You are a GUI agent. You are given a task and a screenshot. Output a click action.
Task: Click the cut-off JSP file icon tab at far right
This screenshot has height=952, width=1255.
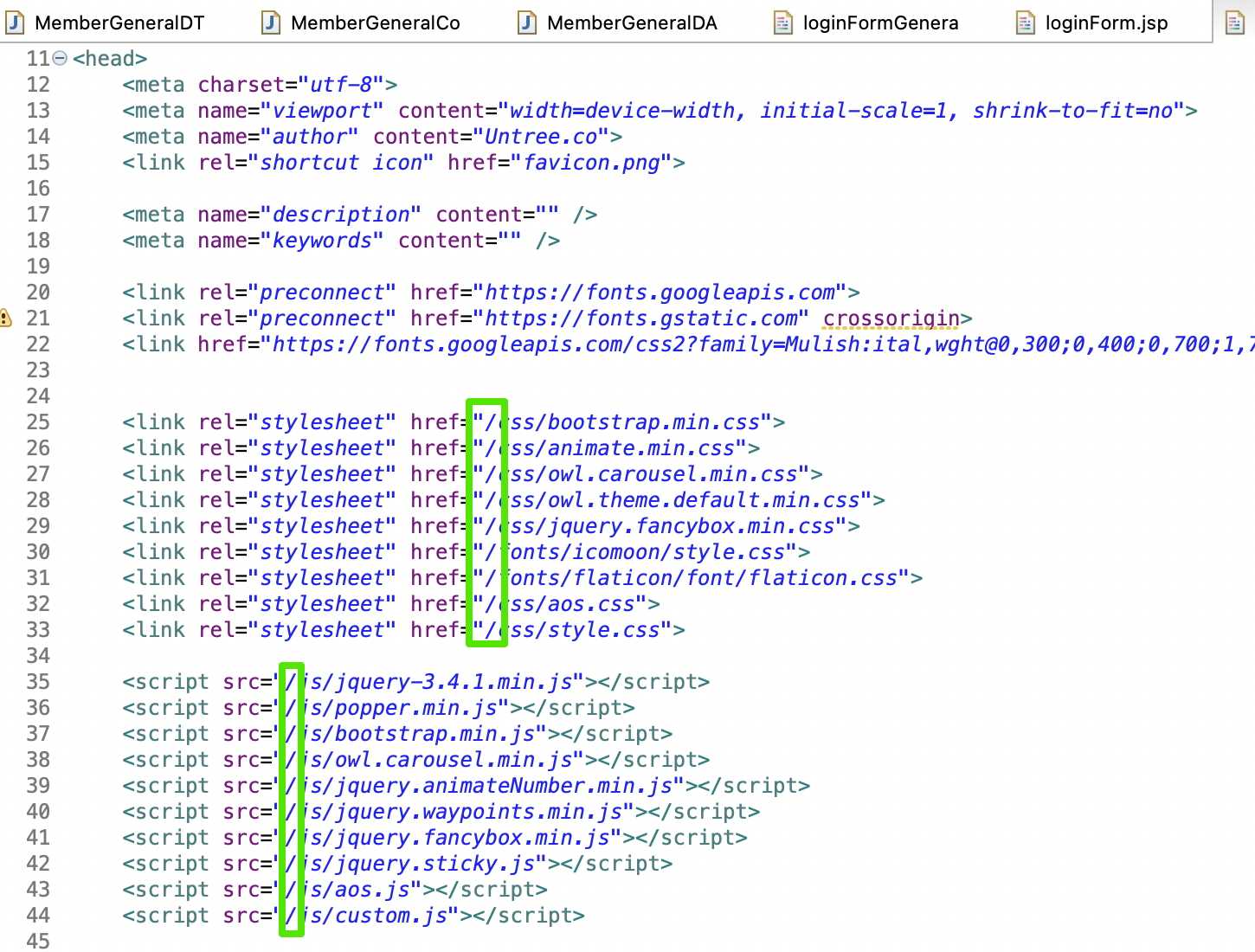click(x=1234, y=23)
